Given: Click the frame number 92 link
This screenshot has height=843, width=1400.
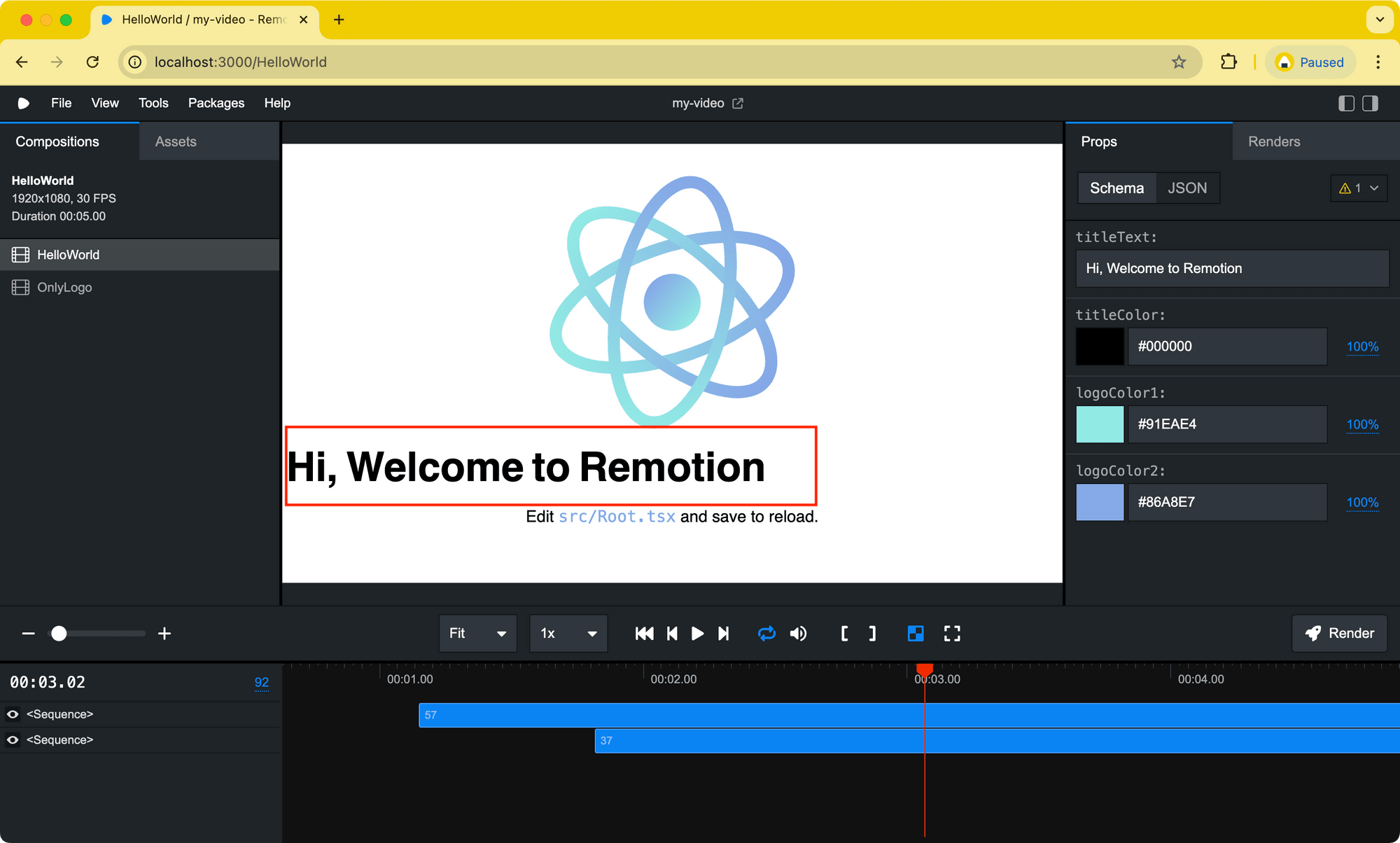Looking at the screenshot, I should (x=262, y=683).
